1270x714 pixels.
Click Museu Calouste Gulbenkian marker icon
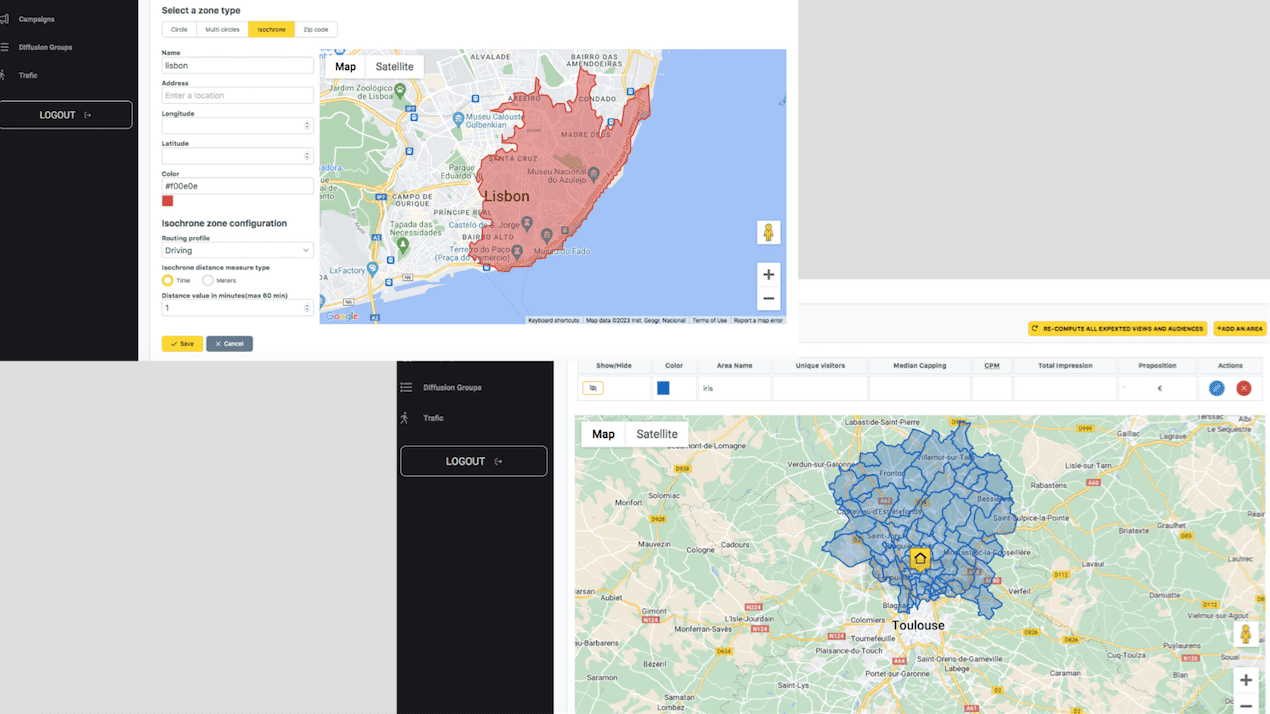pos(458,118)
